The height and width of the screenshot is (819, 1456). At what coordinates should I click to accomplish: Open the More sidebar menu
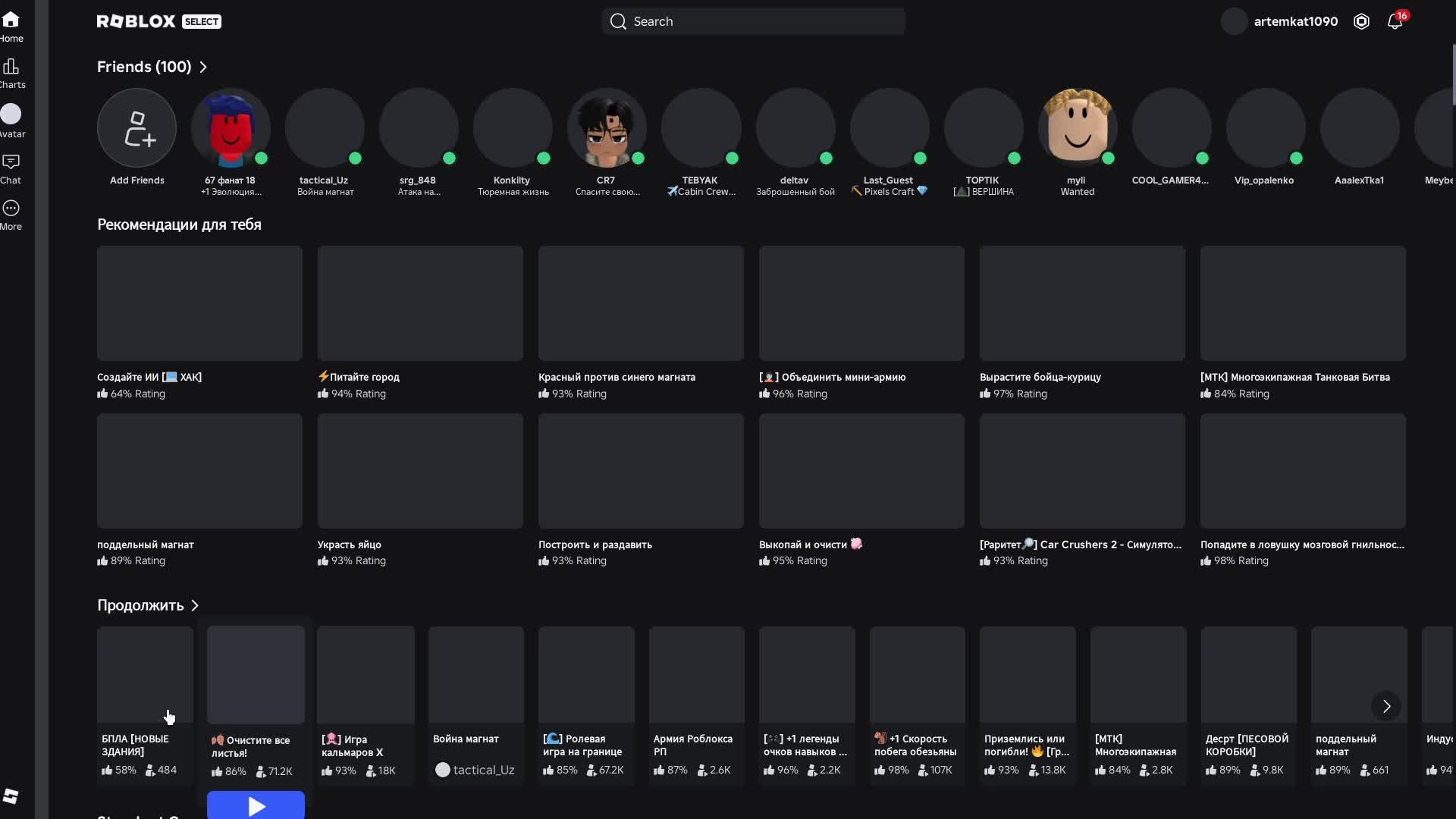coord(11,208)
